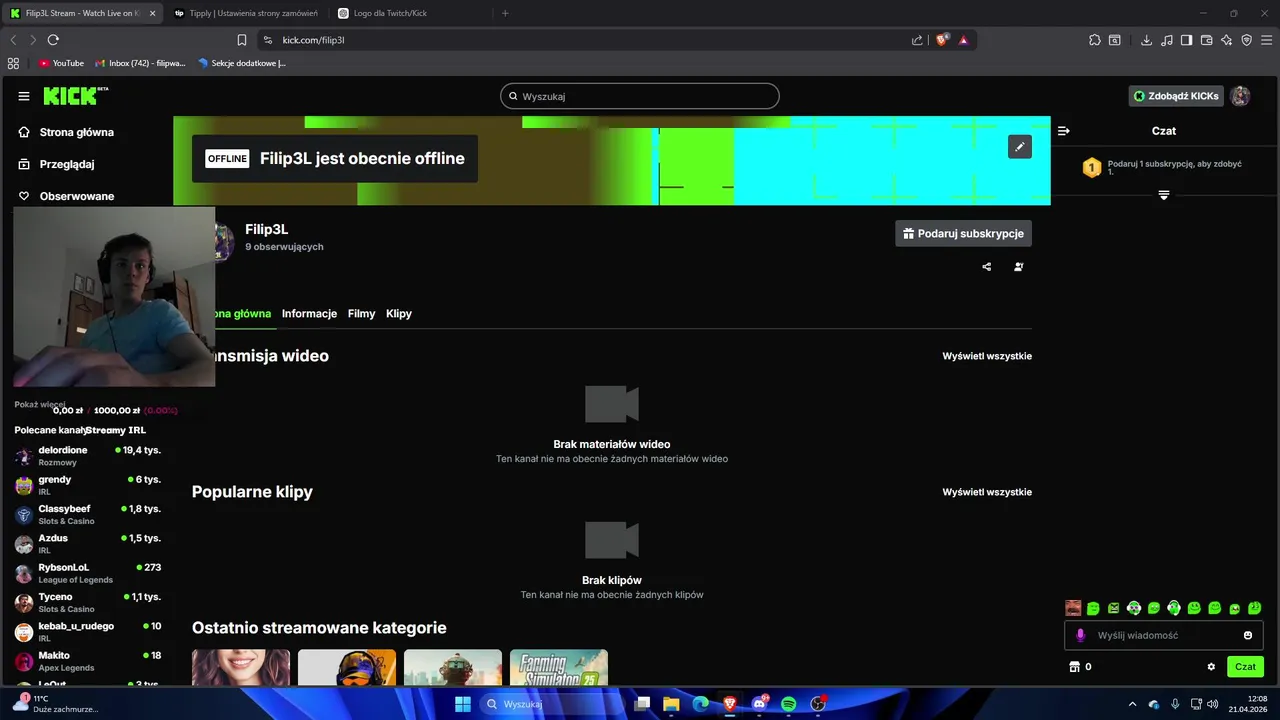Screen dimensions: 1280x720
Task: Expand 'Pokaż więcej' in sidebar
Action: (x=40, y=405)
